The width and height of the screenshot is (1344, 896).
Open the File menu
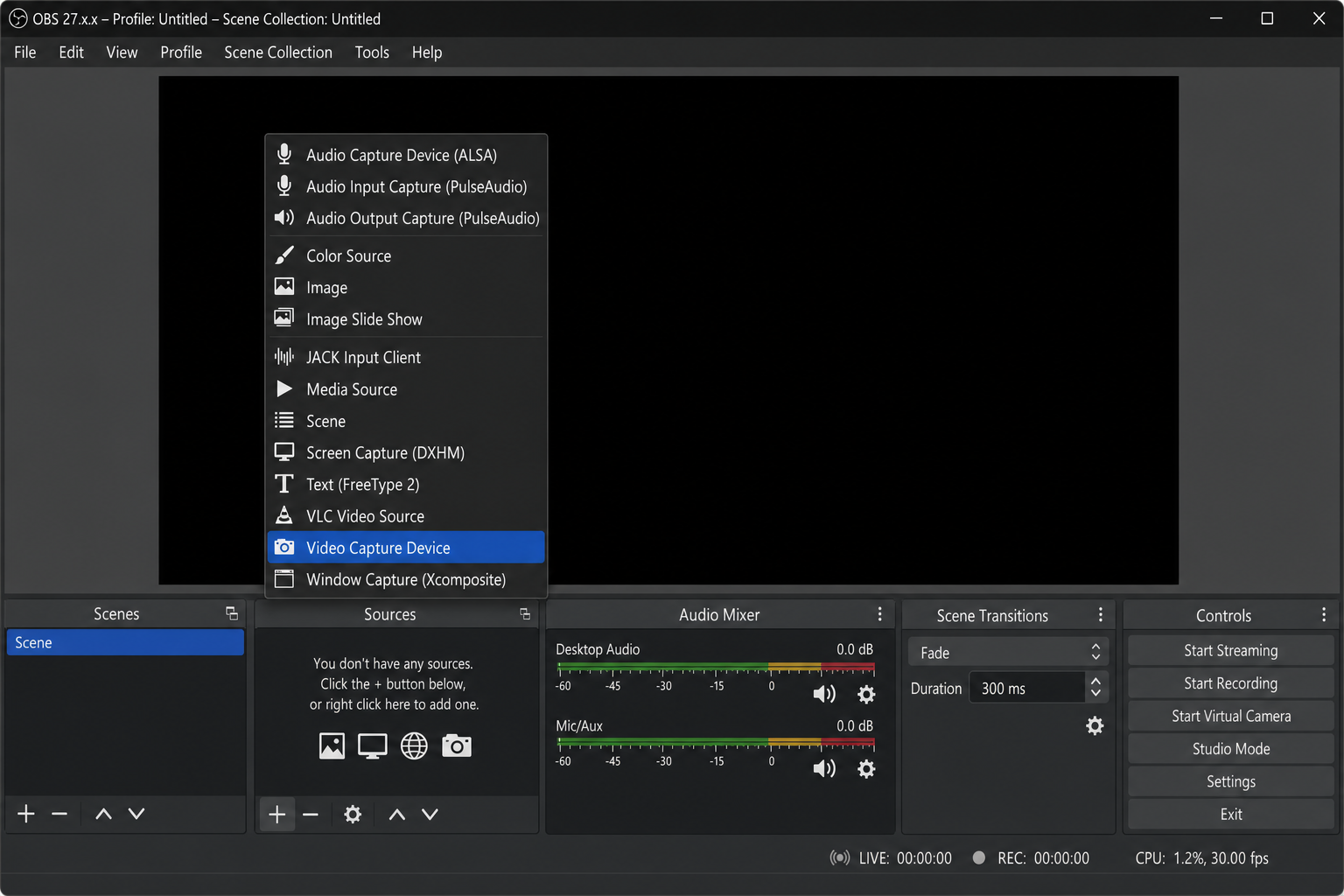pos(25,52)
